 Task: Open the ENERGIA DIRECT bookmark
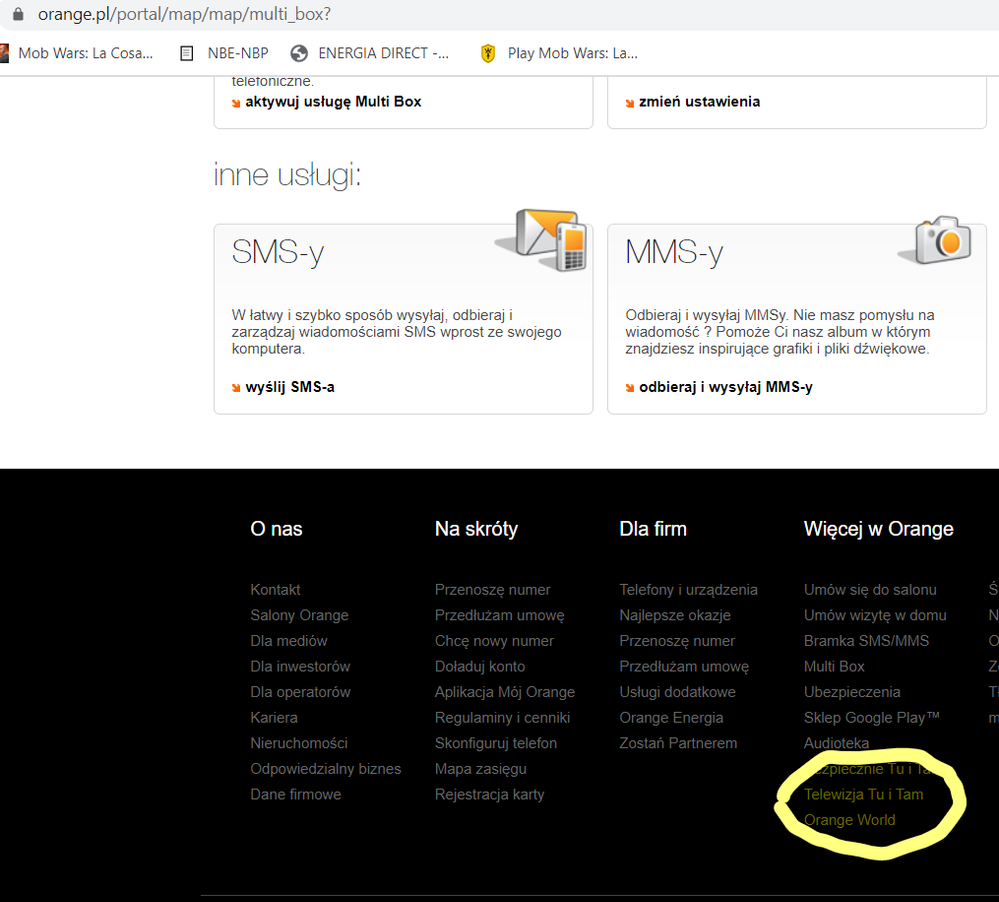(x=370, y=53)
